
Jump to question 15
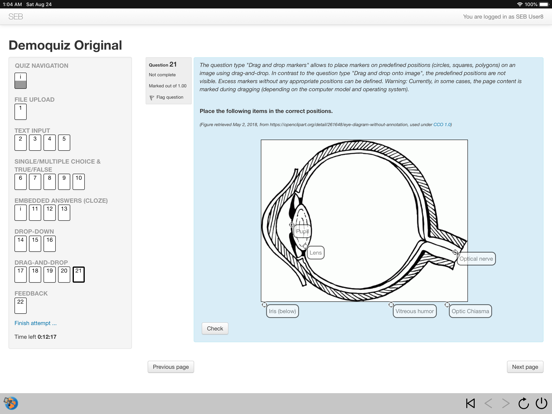(35, 244)
